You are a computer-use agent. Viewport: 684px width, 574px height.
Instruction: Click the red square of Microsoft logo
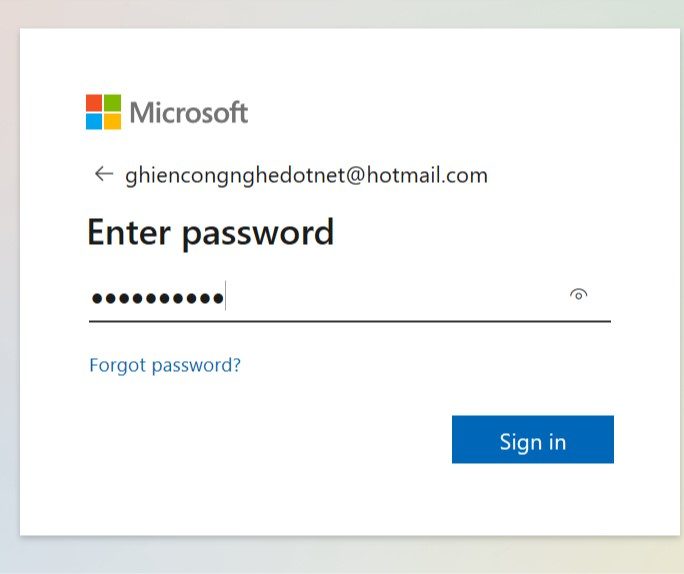click(x=94, y=103)
